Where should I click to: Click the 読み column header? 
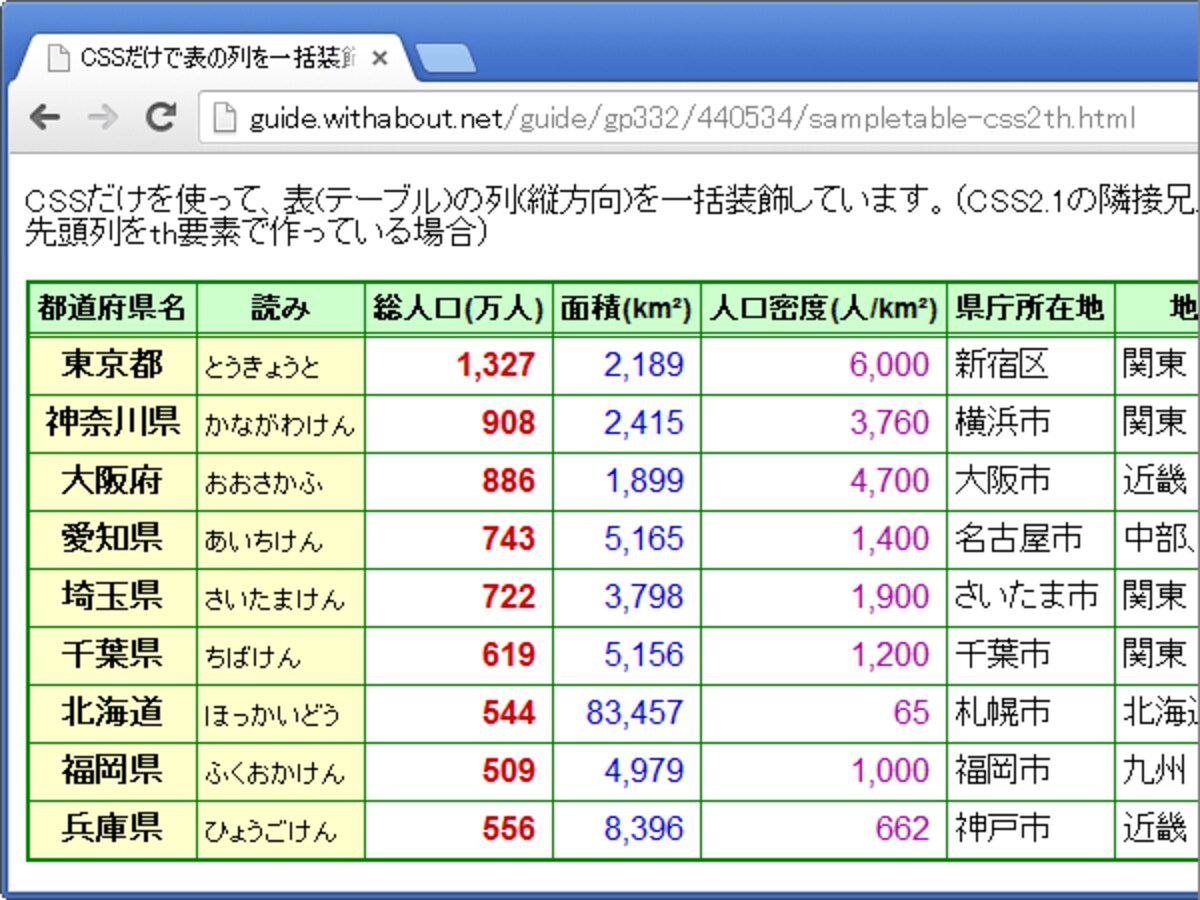281,308
